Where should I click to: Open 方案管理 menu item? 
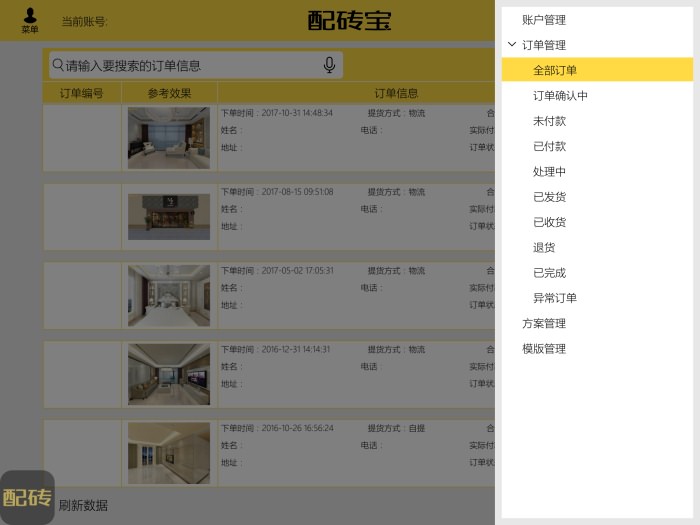click(x=544, y=323)
